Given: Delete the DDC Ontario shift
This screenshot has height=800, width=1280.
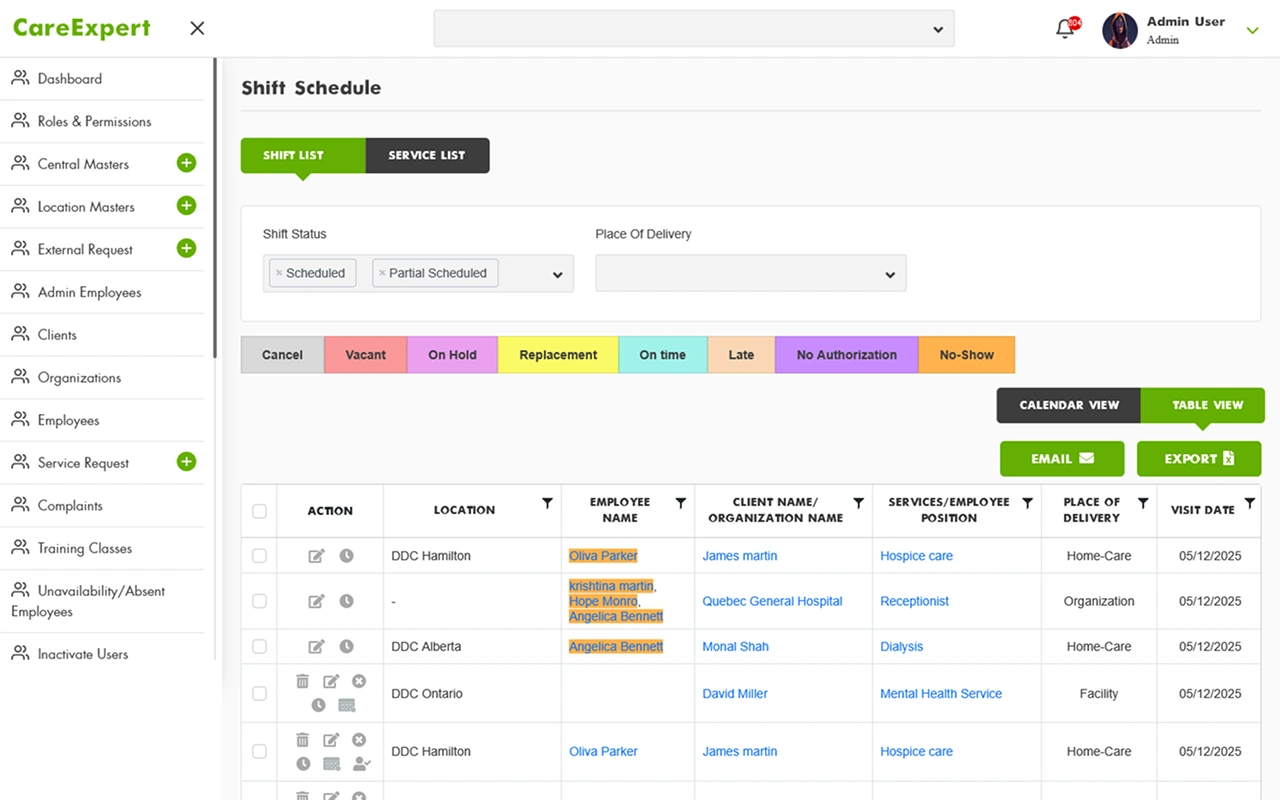Looking at the screenshot, I should [302, 681].
